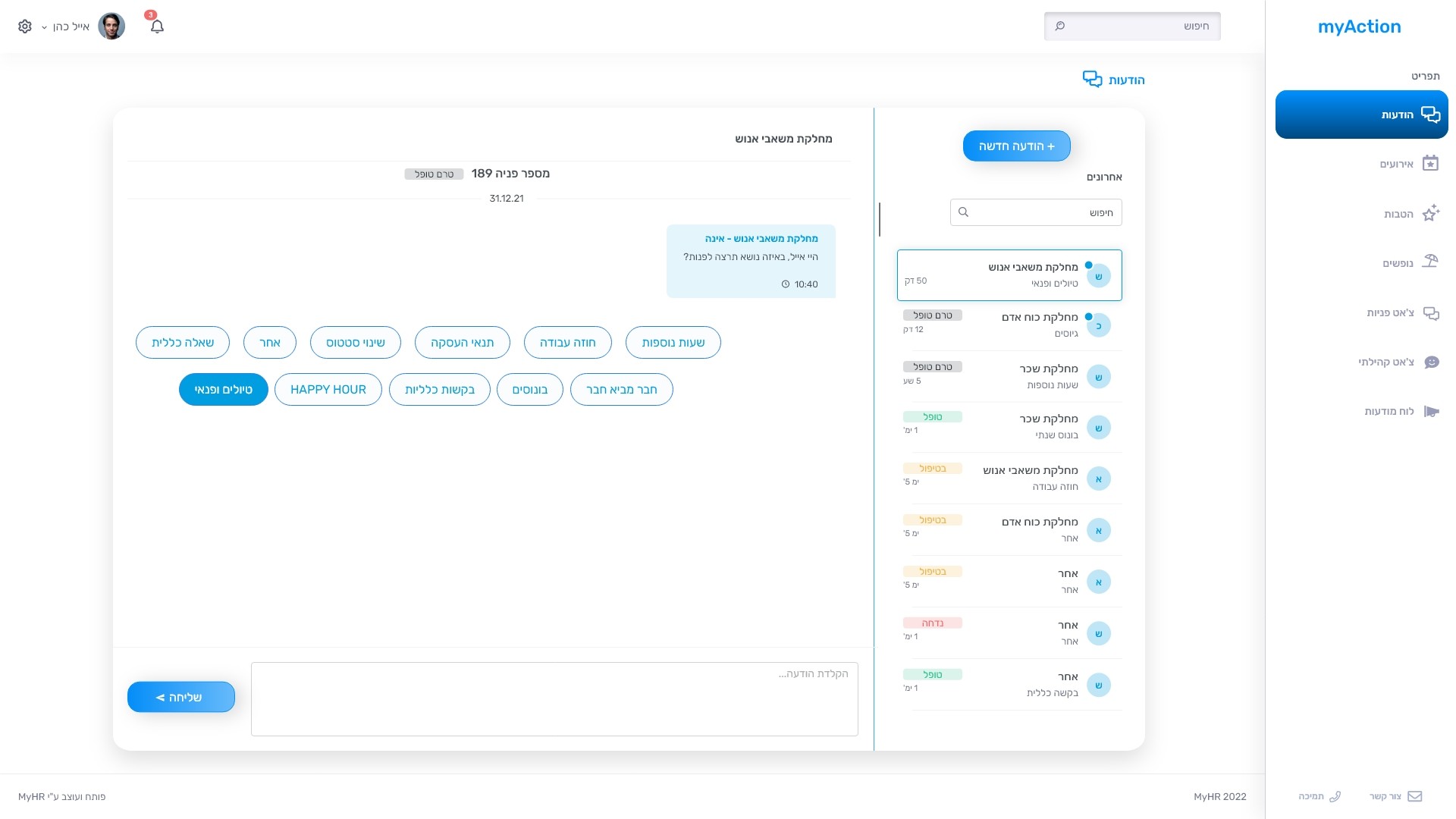
Task: Click the הודעה חדשה button
Action: pyautogui.click(x=1016, y=146)
